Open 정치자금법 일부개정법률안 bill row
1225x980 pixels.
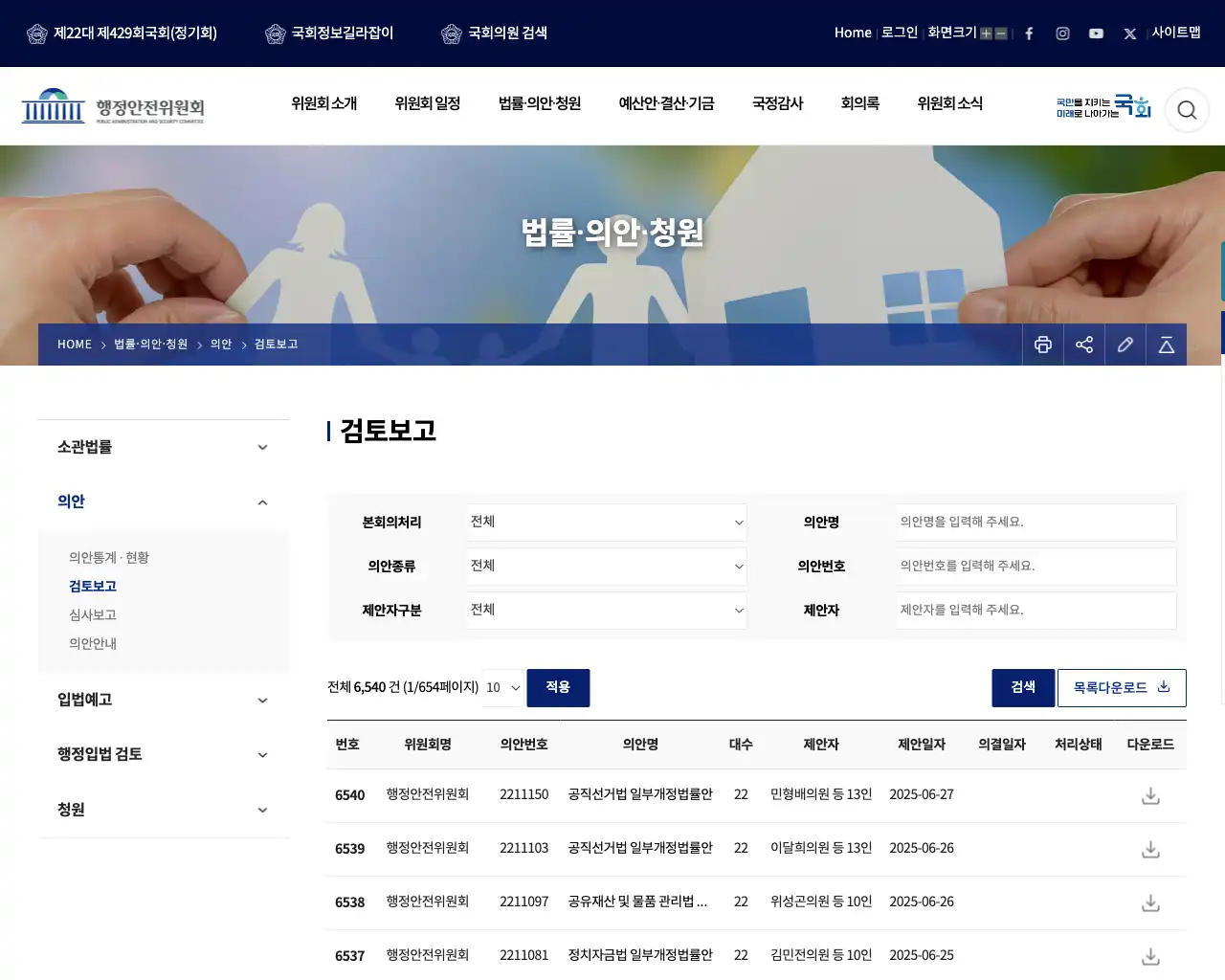(640, 956)
